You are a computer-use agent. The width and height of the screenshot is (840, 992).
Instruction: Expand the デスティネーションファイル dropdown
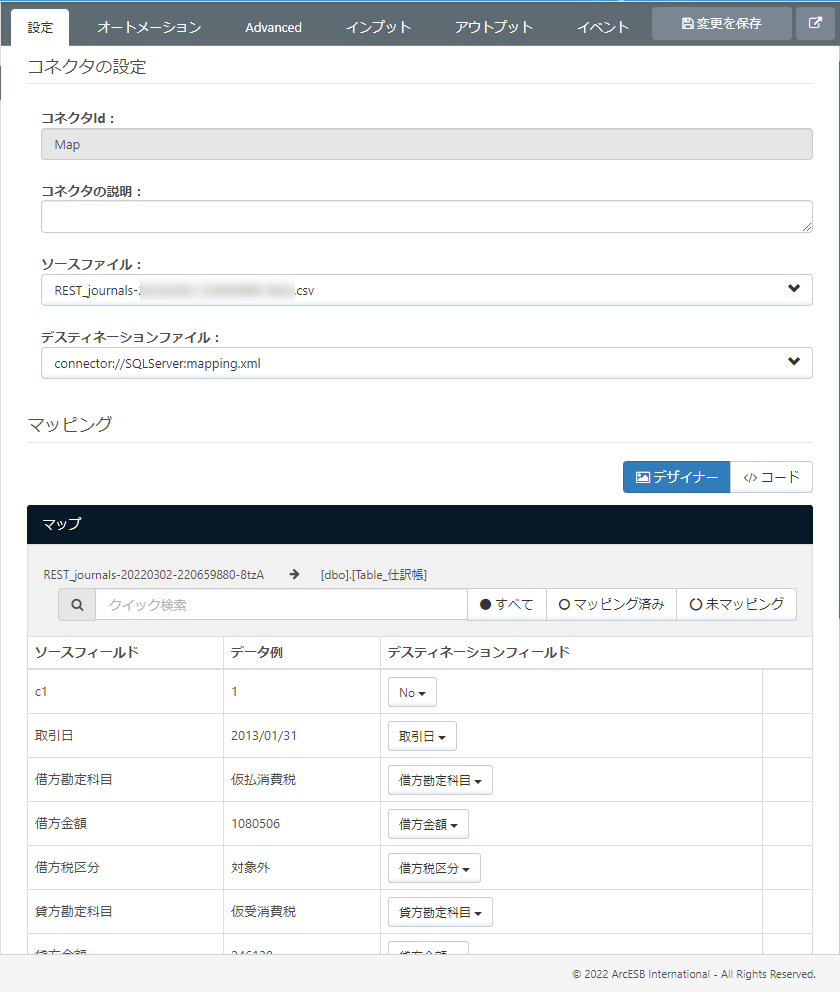pos(794,361)
